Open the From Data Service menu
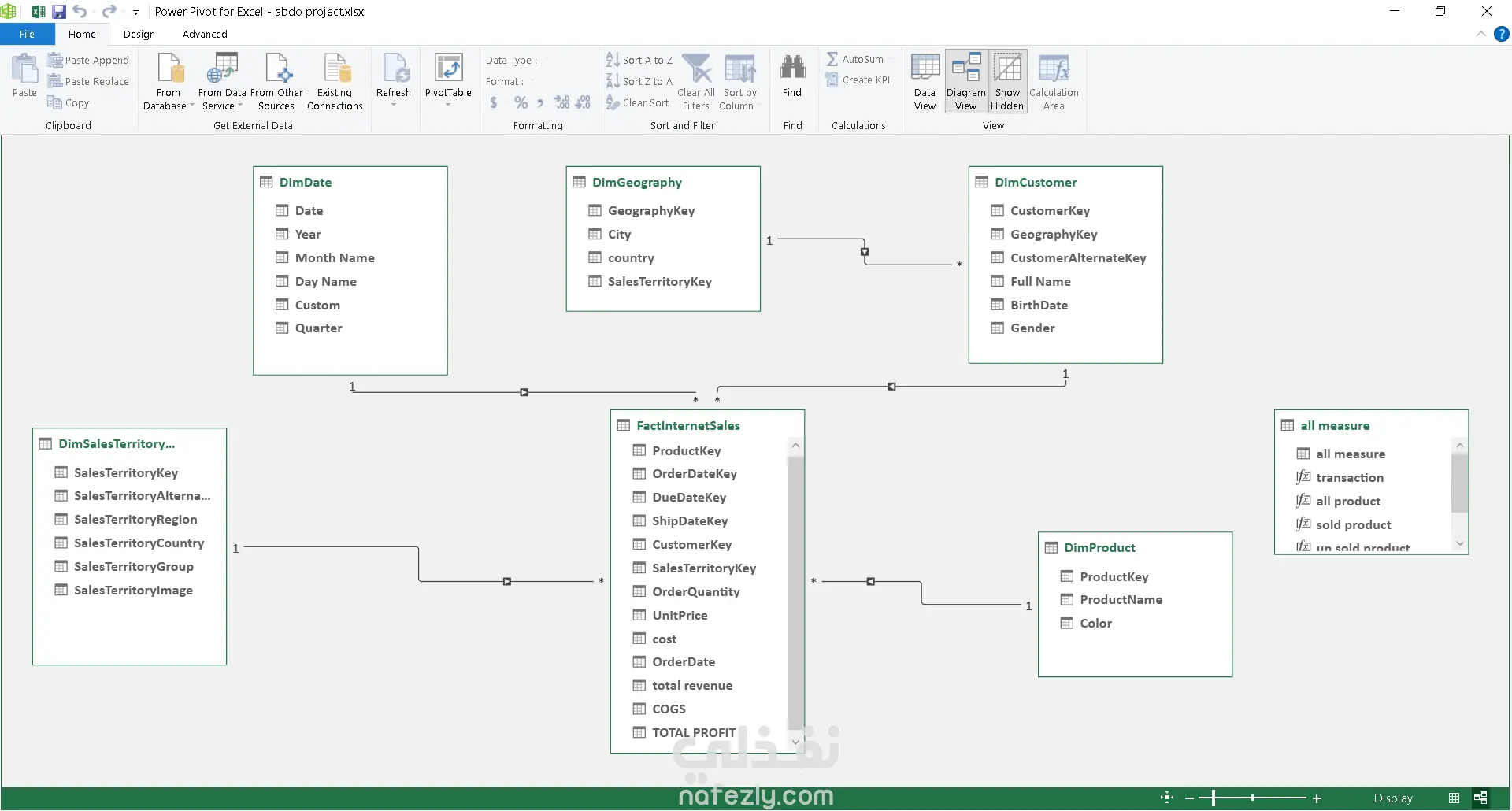Screen dimensions: 1512x811 point(222,82)
